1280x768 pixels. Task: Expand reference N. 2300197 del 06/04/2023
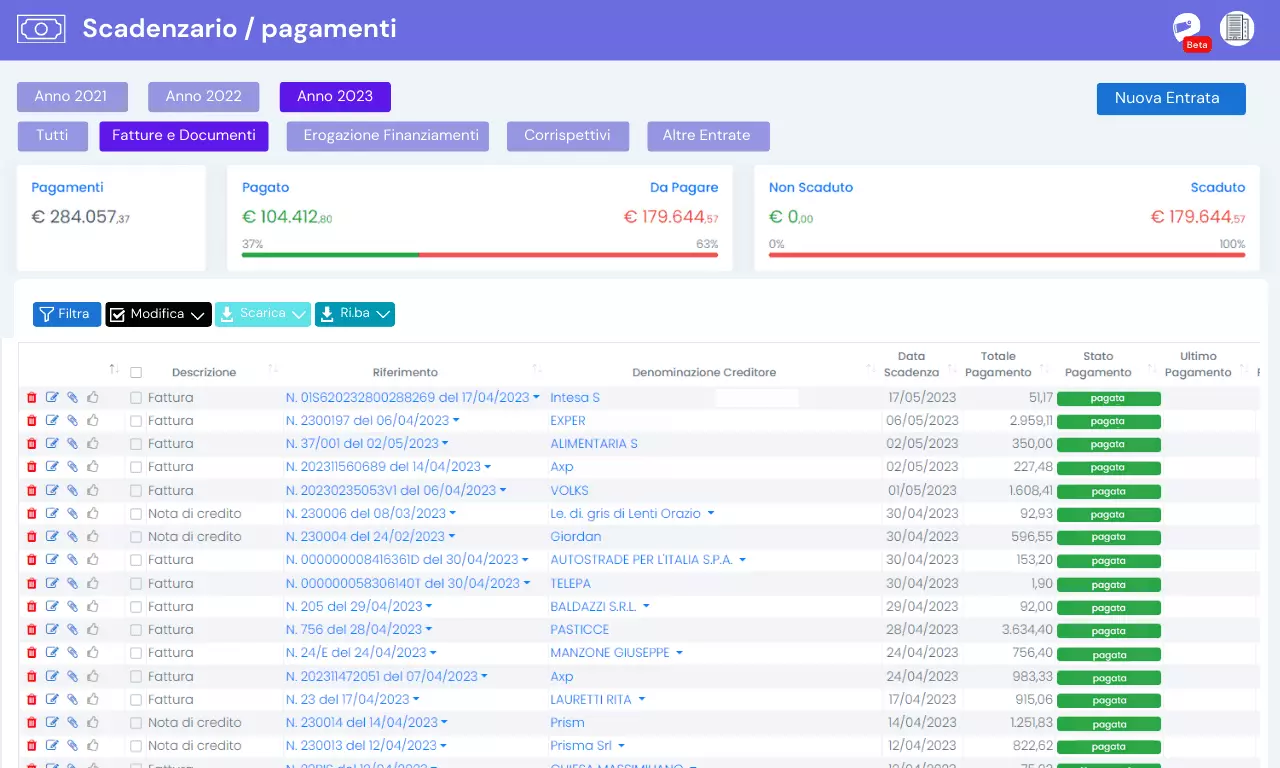pyautogui.click(x=456, y=421)
